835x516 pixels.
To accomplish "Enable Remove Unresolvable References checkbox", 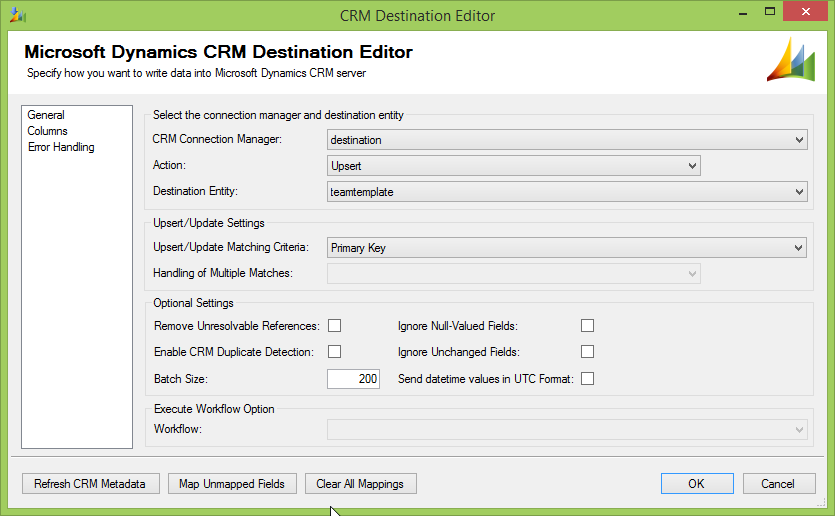I will pyautogui.click(x=334, y=325).
